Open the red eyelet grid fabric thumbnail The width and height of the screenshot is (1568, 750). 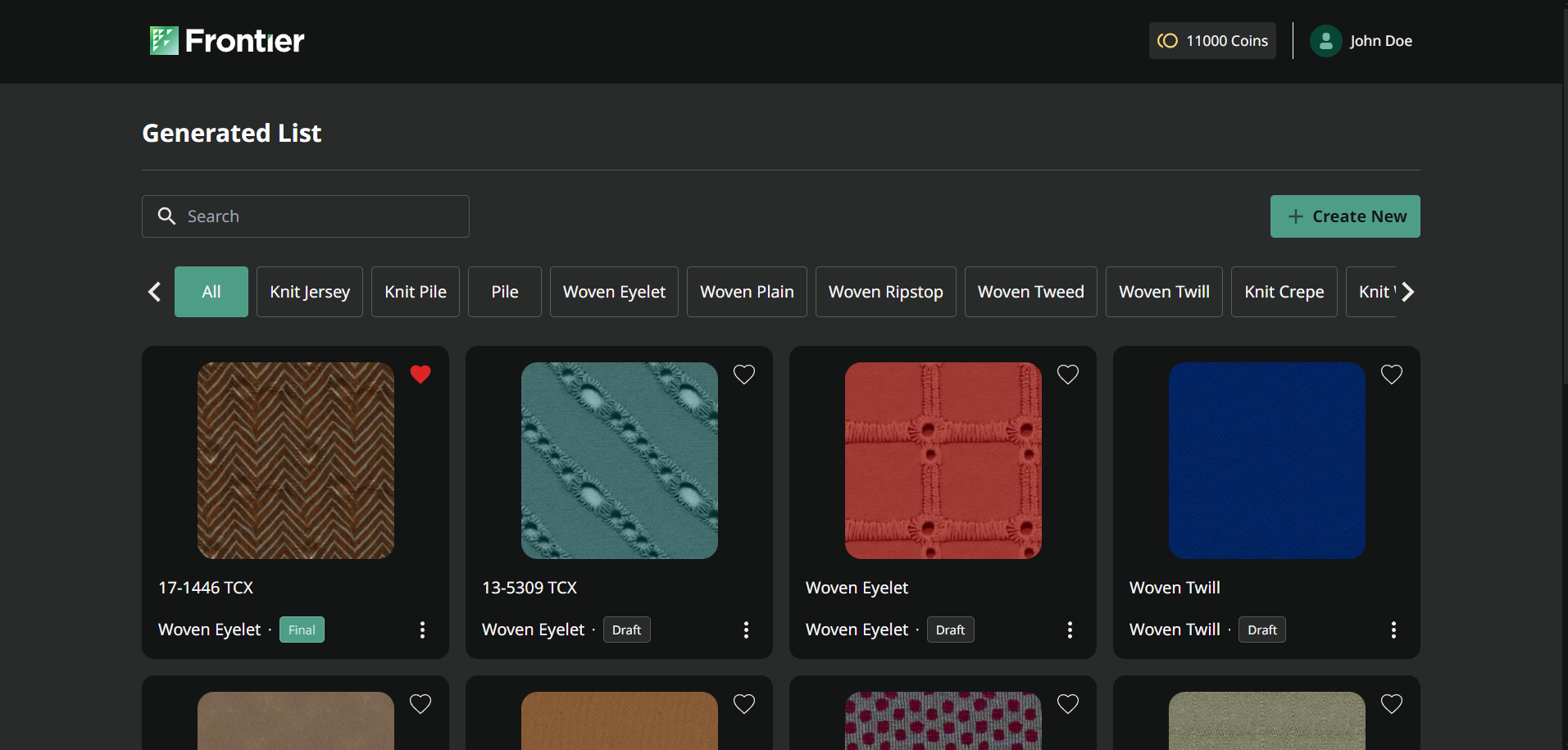coord(943,461)
